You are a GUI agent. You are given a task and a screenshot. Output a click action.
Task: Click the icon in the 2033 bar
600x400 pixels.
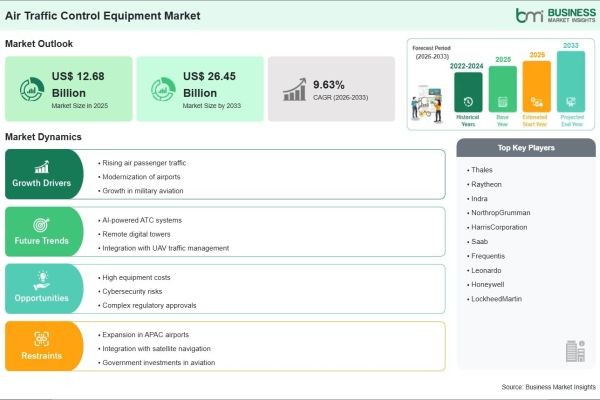tap(571, 102)
